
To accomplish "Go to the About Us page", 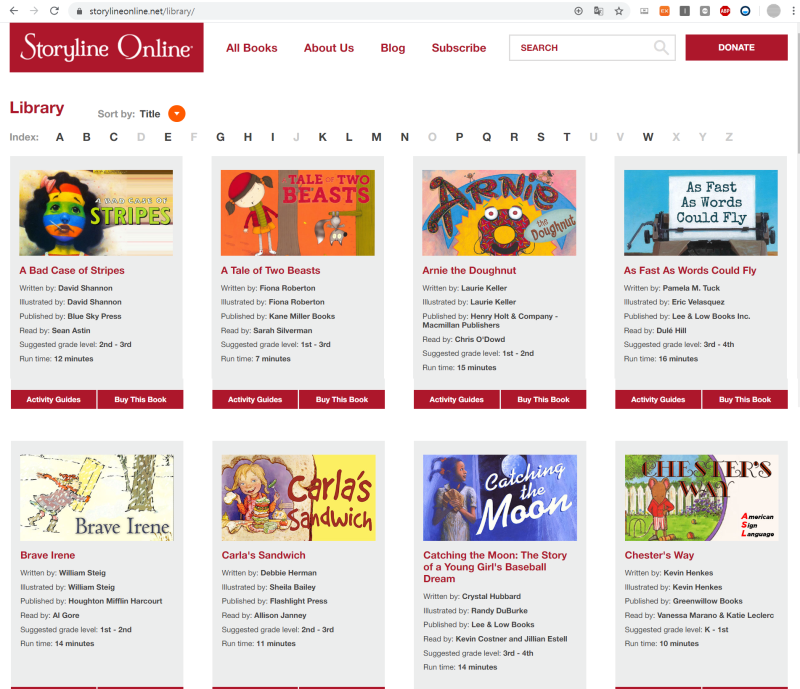I will click(329, 48).
